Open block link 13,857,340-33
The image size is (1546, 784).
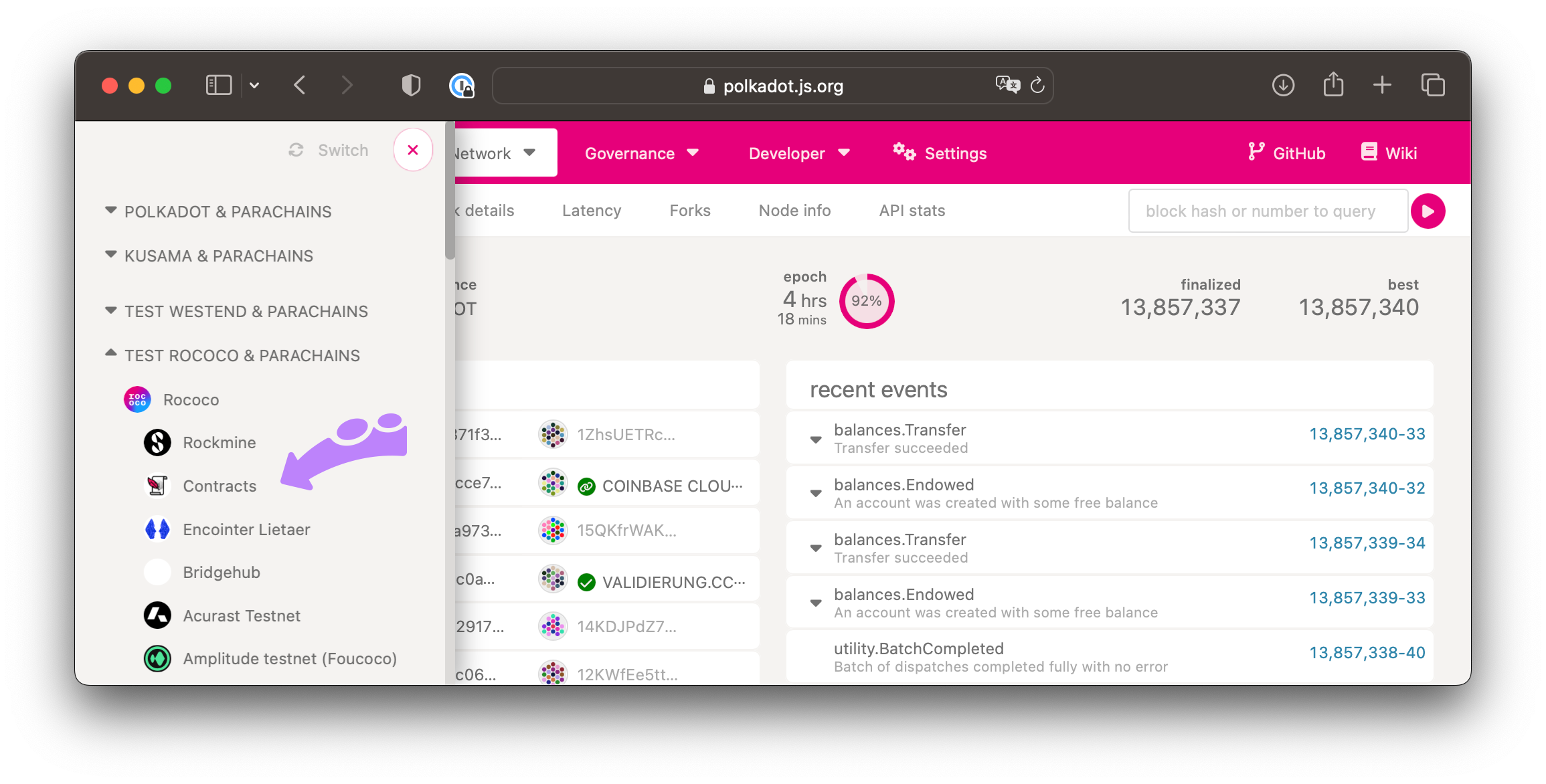pyautogui.click(x=1367, y=434)
